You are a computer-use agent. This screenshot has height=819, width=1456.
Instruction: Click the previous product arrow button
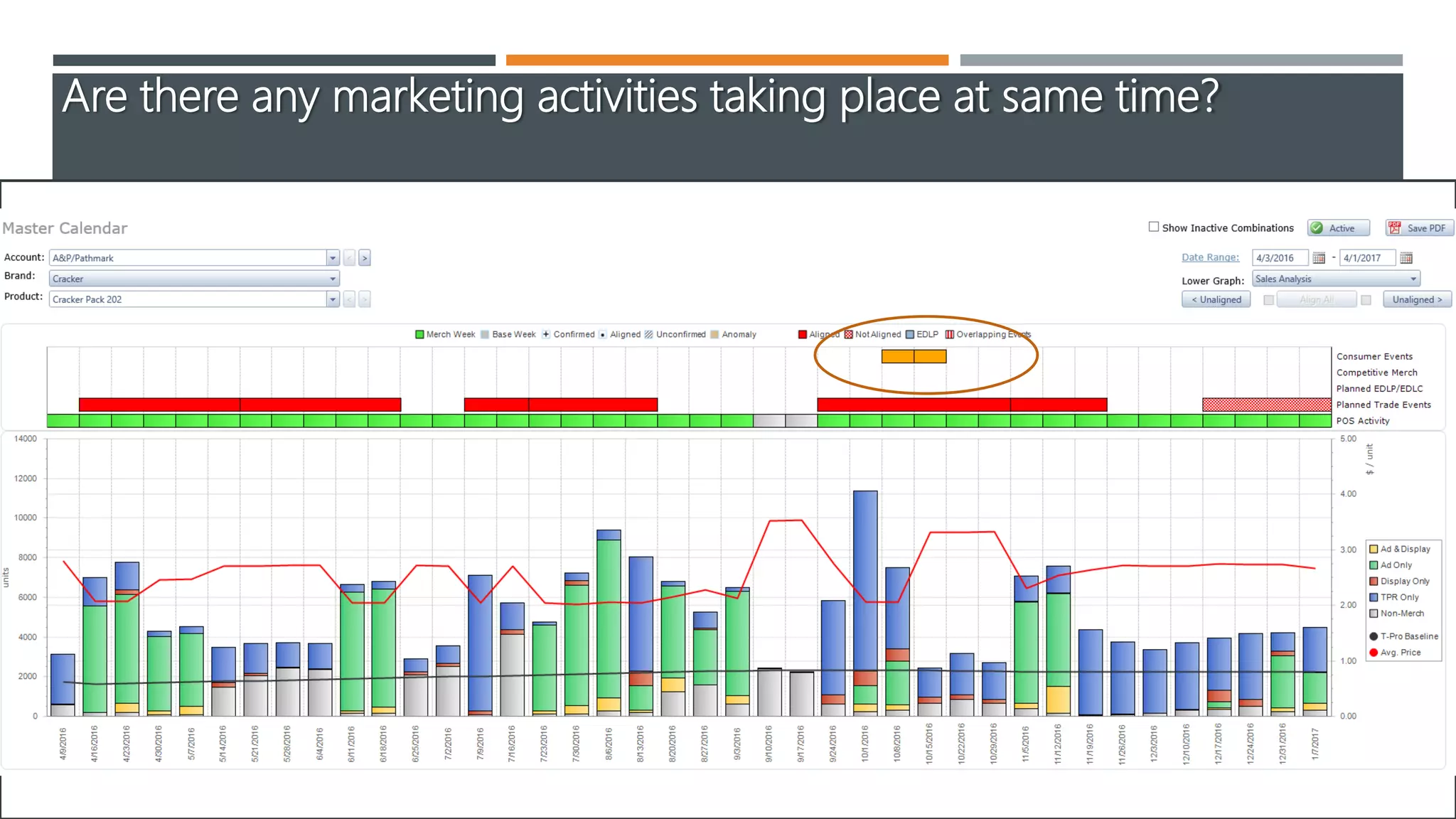[349, 299]
